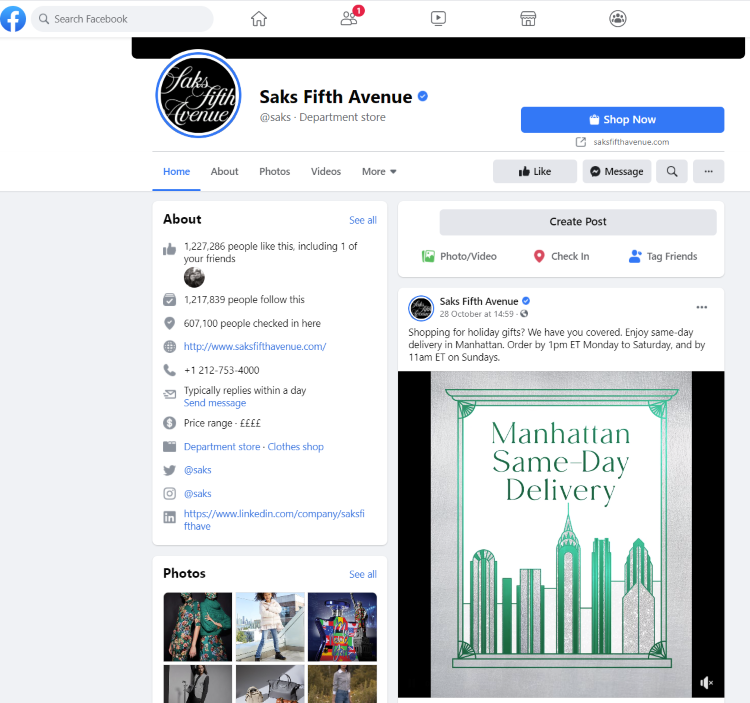Open the Videos tab
Screen dimensions: 750x703
tap(325, 171)
